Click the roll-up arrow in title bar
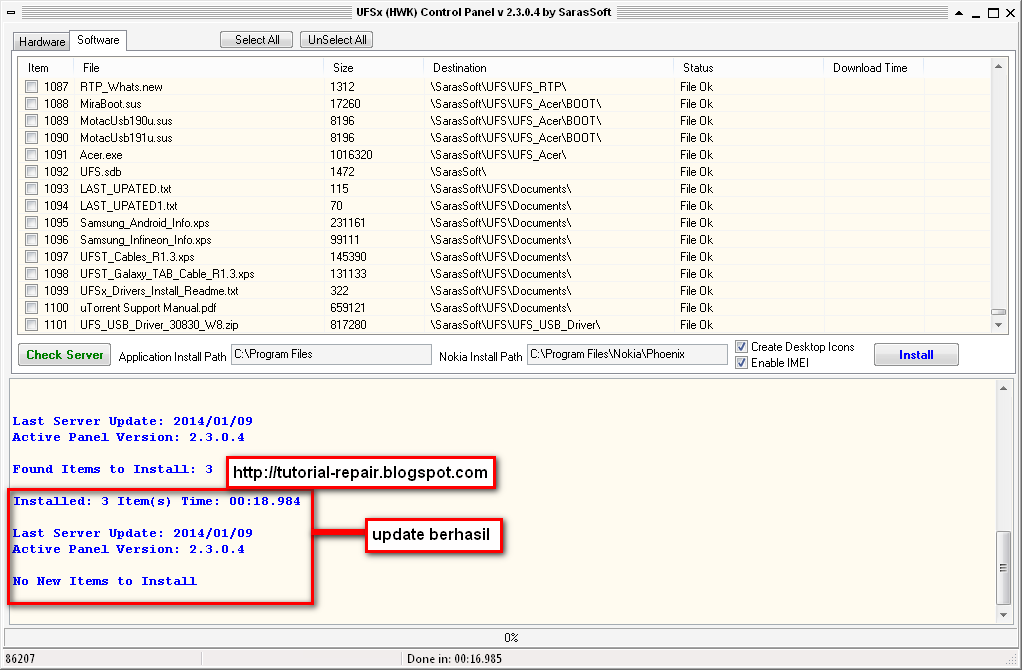The image size is (1022, 670). (x=959, y=12)
